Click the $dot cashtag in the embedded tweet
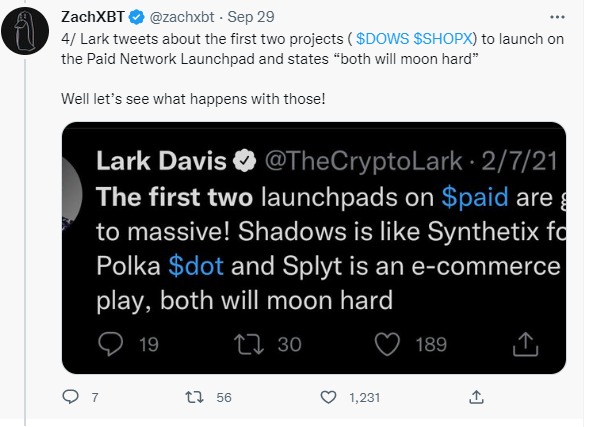The height and width of the screenshot is (427, 606). pyautogui.click(x=190, y=266)
